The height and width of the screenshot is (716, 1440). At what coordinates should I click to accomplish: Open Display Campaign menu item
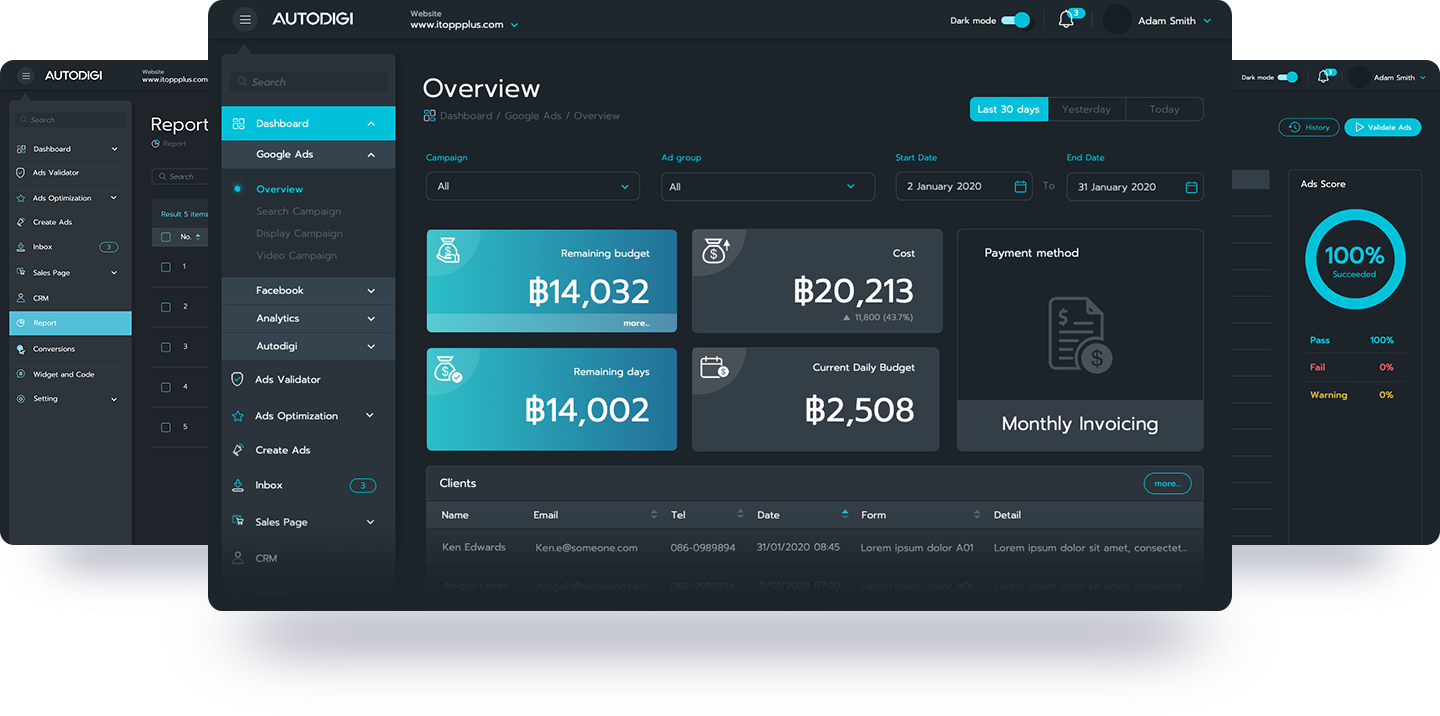click(x=299, y=234)
